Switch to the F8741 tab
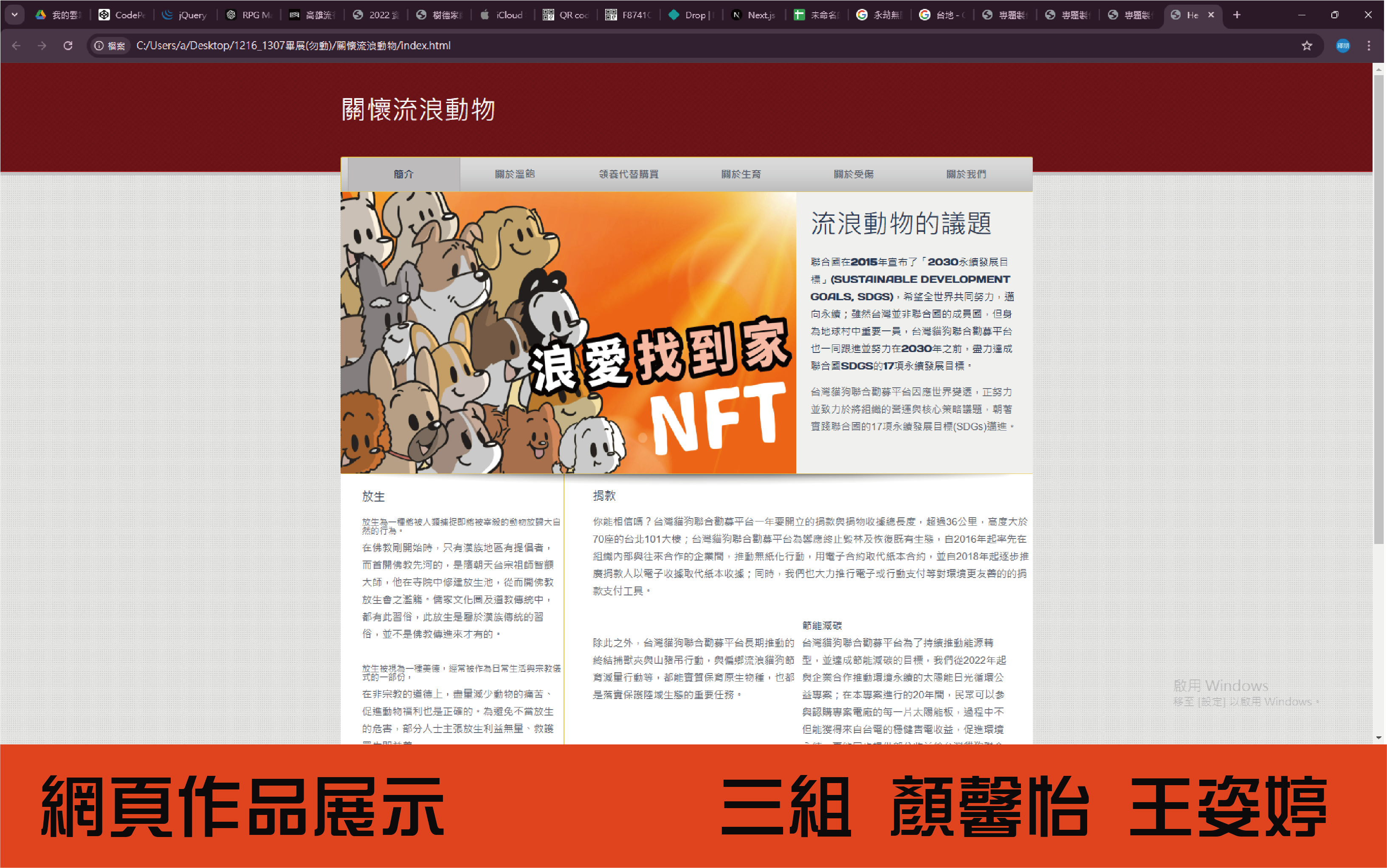 point(629,15)
